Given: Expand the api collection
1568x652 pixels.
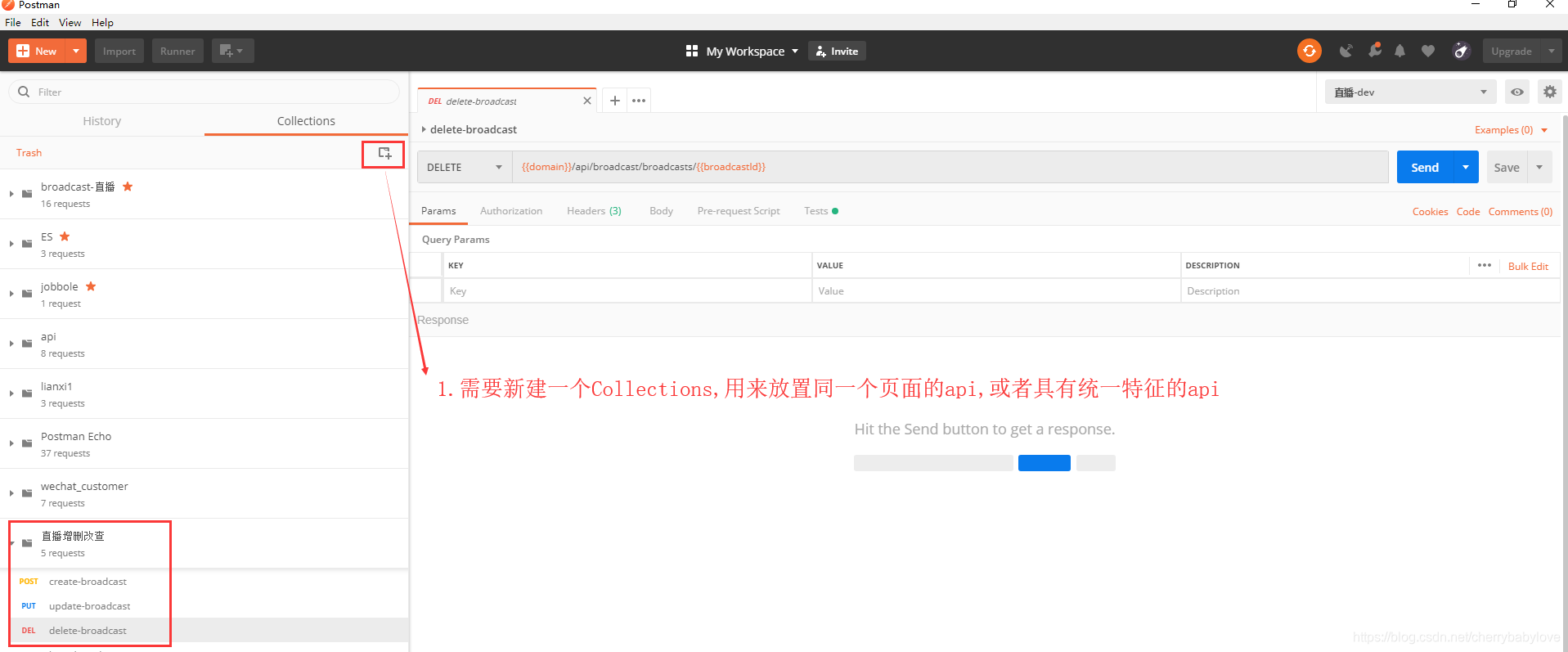Looking at the screenshot, I should (x=11, y=344).
